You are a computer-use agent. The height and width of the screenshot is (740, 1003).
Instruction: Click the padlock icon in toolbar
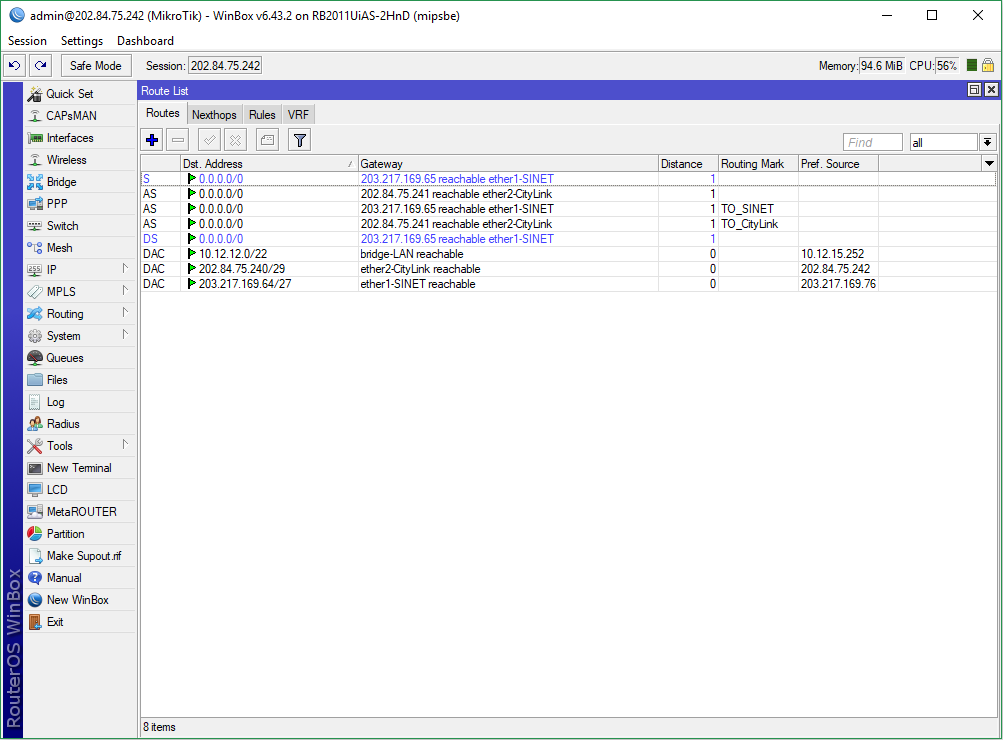pos(988,65)
